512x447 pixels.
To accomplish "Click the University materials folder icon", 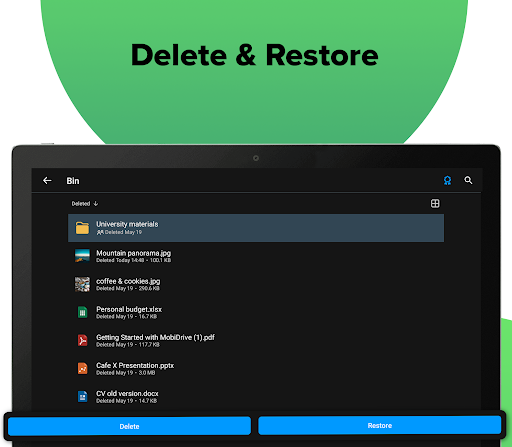I will (x=82, y=228).
